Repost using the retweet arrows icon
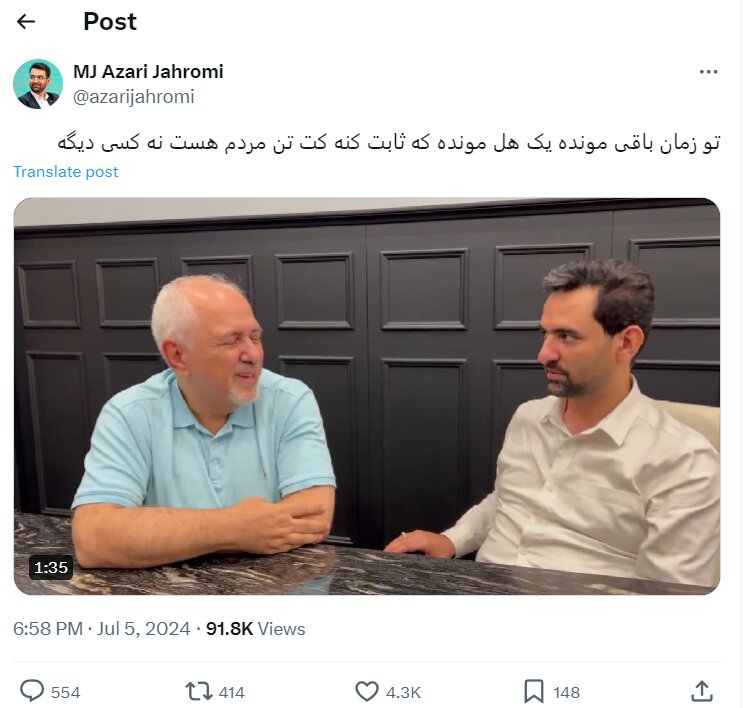Screen dimensions: 743x708 click(199, 691)
